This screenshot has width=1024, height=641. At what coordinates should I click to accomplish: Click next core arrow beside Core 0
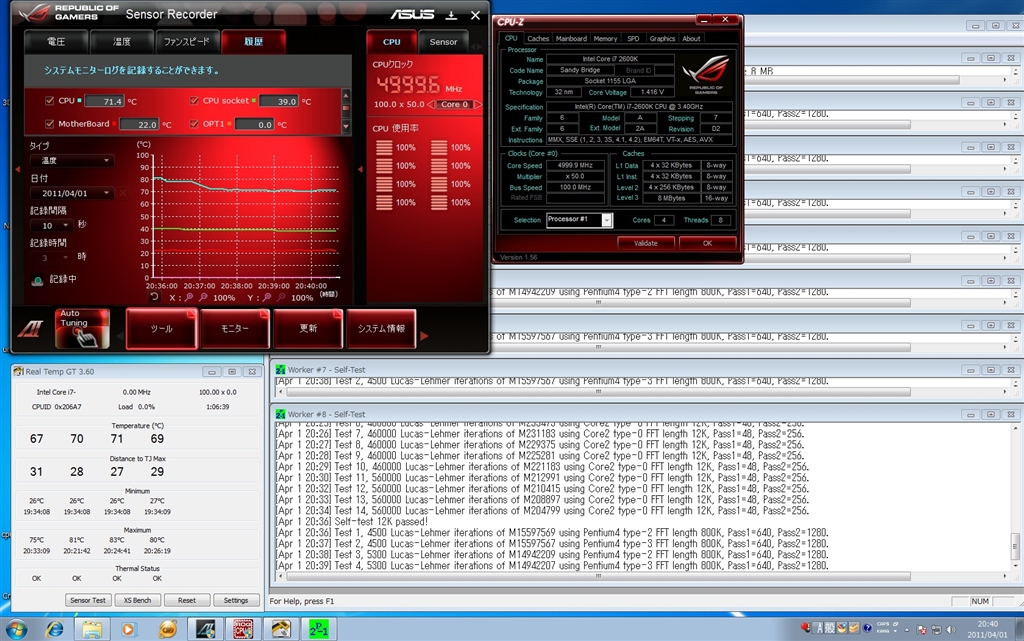coord(478,104)
